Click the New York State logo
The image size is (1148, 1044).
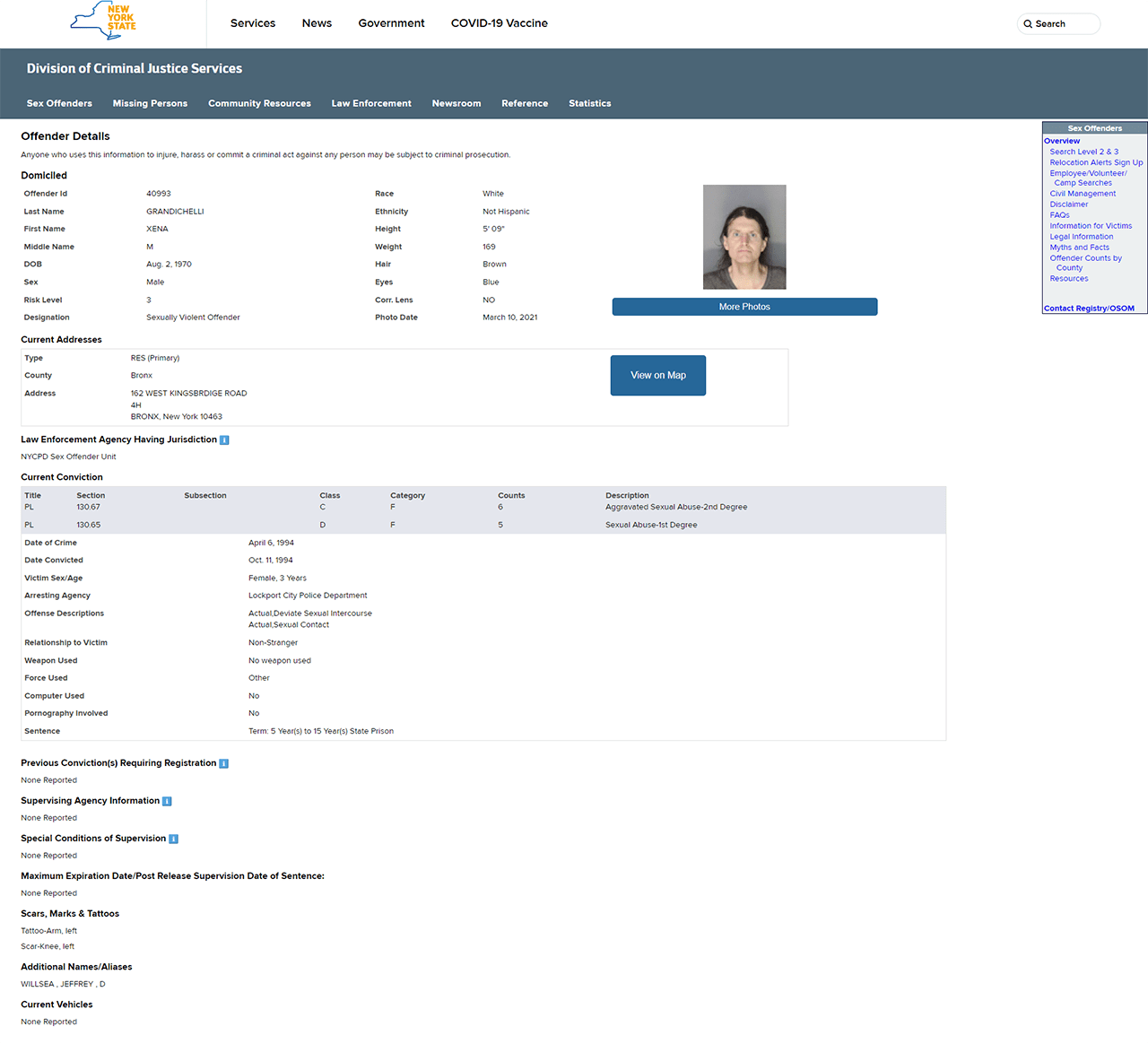click(103, 21)
